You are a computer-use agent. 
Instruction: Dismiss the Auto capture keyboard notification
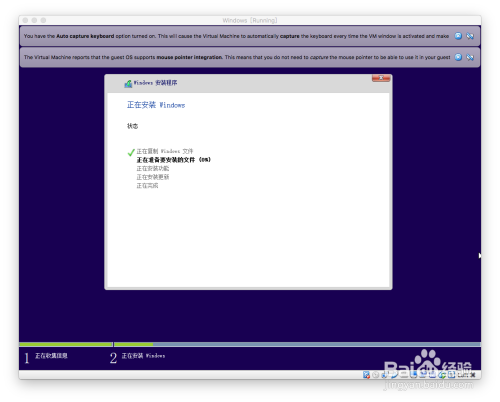(458, 36)
